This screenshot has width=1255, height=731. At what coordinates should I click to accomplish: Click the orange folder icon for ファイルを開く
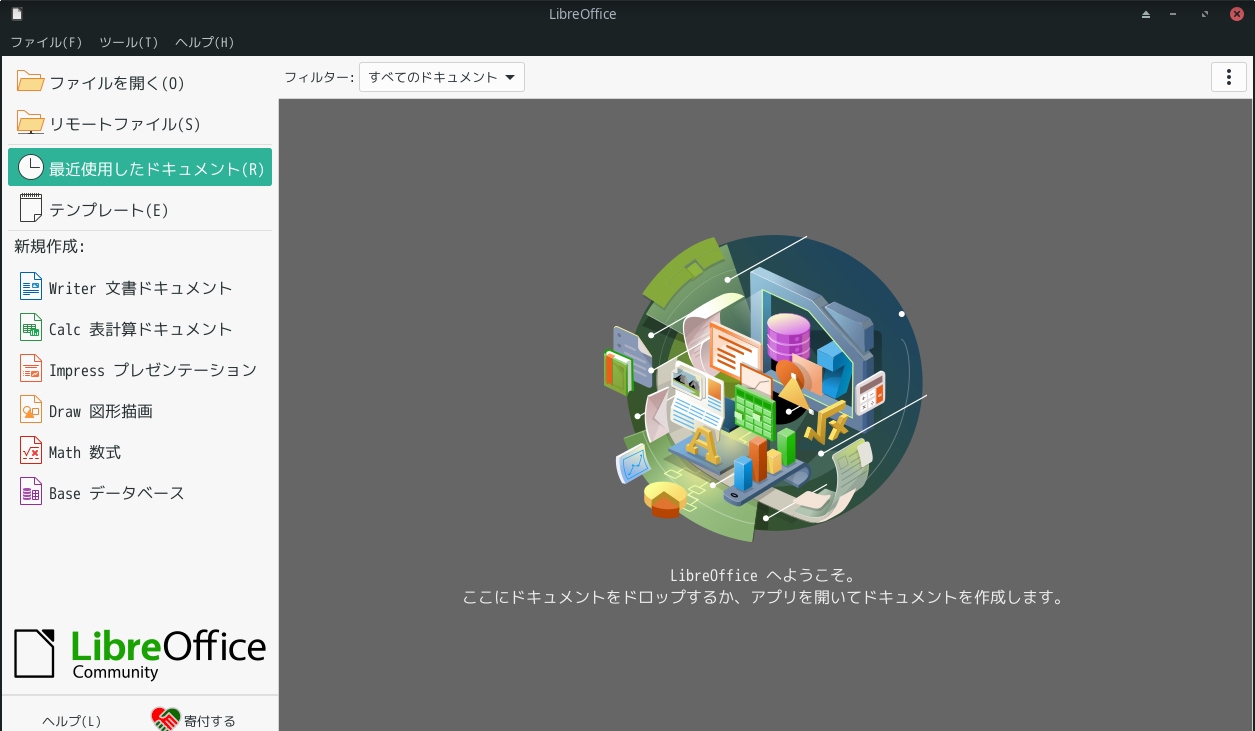pos(31,82)
